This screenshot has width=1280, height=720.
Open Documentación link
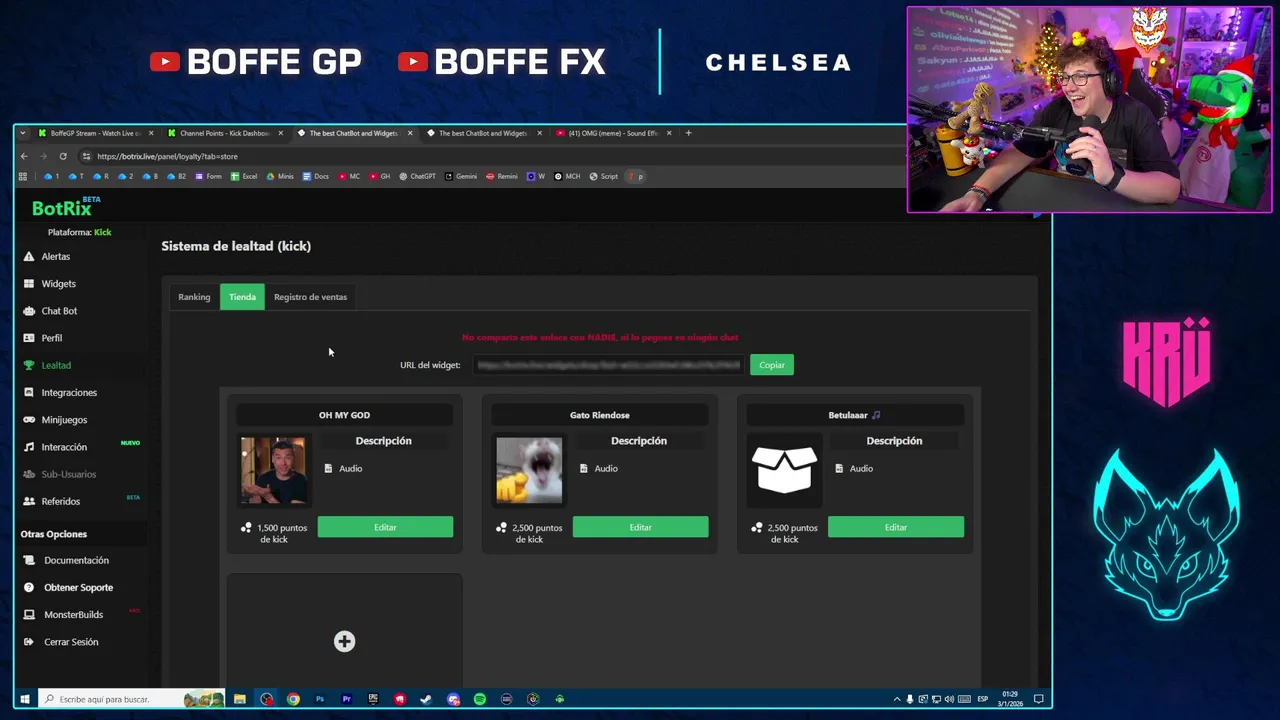point(76,560)
